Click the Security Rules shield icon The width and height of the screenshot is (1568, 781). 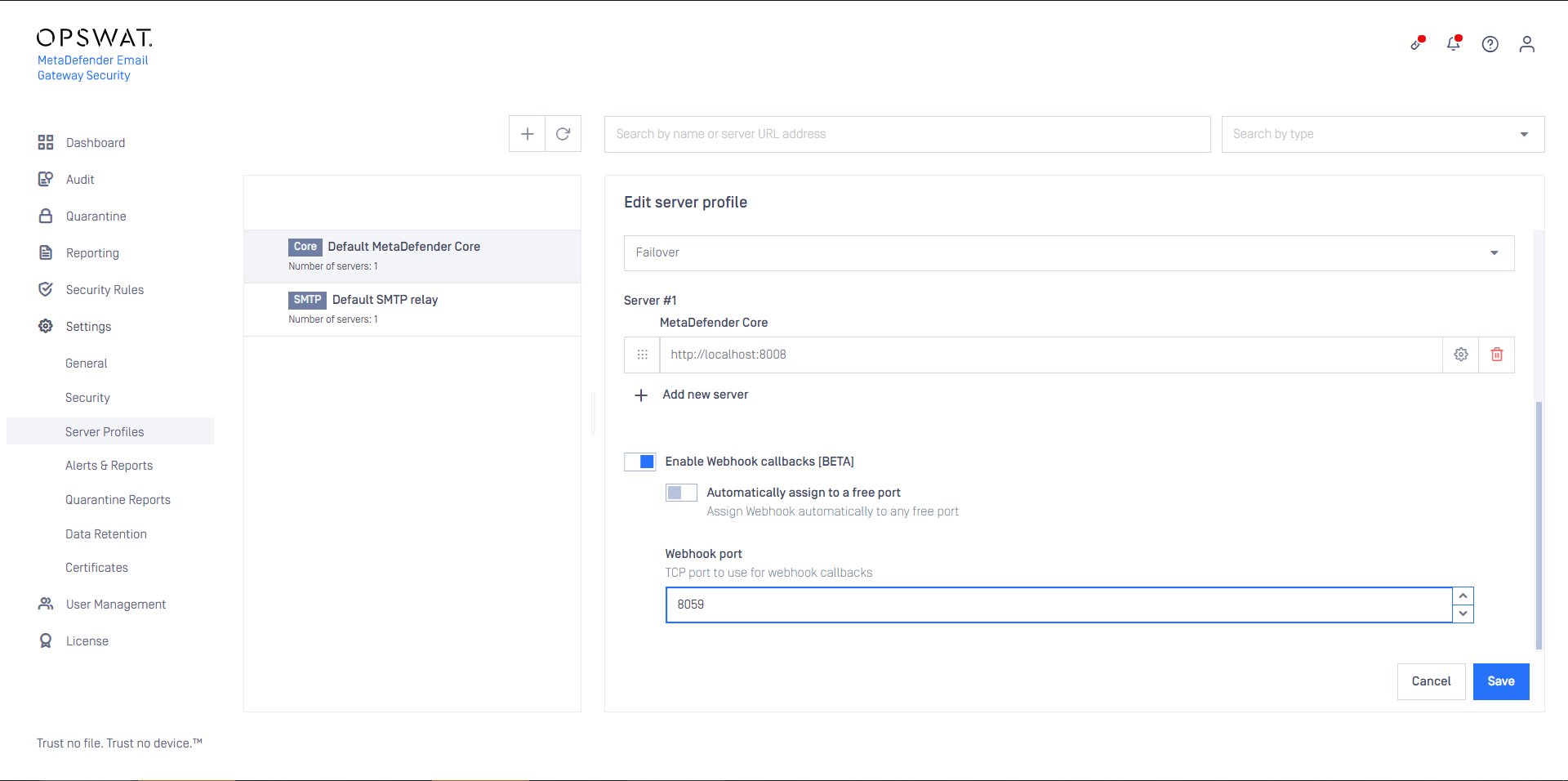coord(46,289)
